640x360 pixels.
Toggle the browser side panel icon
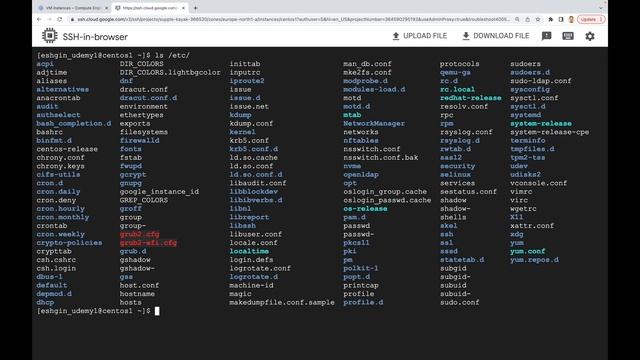click(561, 19)
